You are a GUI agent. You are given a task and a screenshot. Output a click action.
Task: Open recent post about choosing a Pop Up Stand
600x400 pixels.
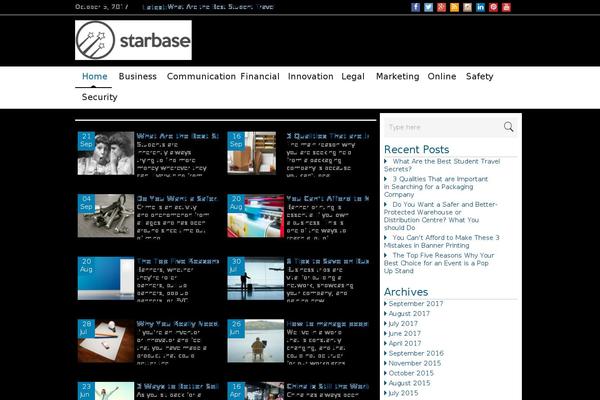click(439, 263)
